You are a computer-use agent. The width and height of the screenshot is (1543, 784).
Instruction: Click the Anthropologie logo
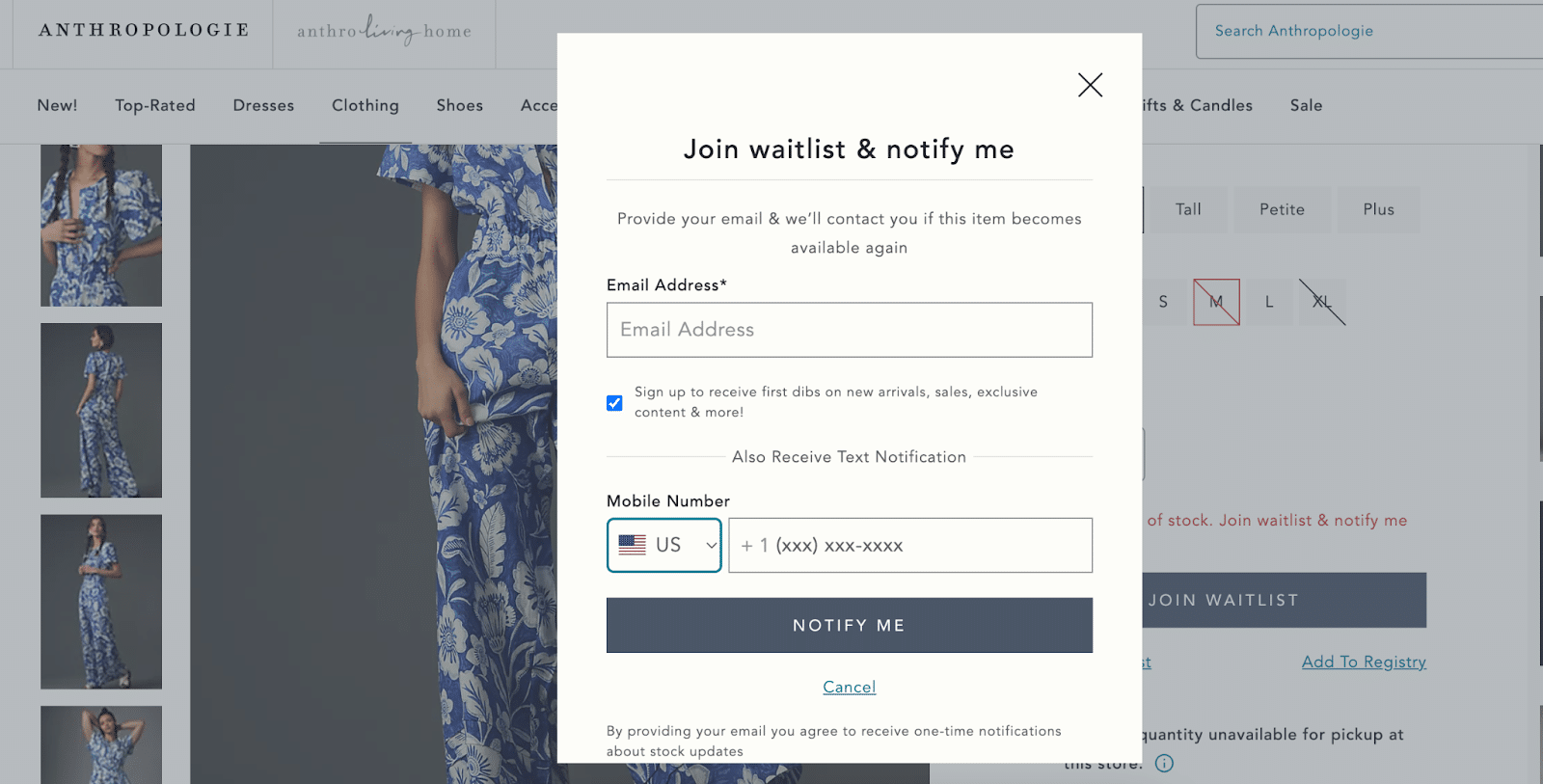click(x=141, y=29)
